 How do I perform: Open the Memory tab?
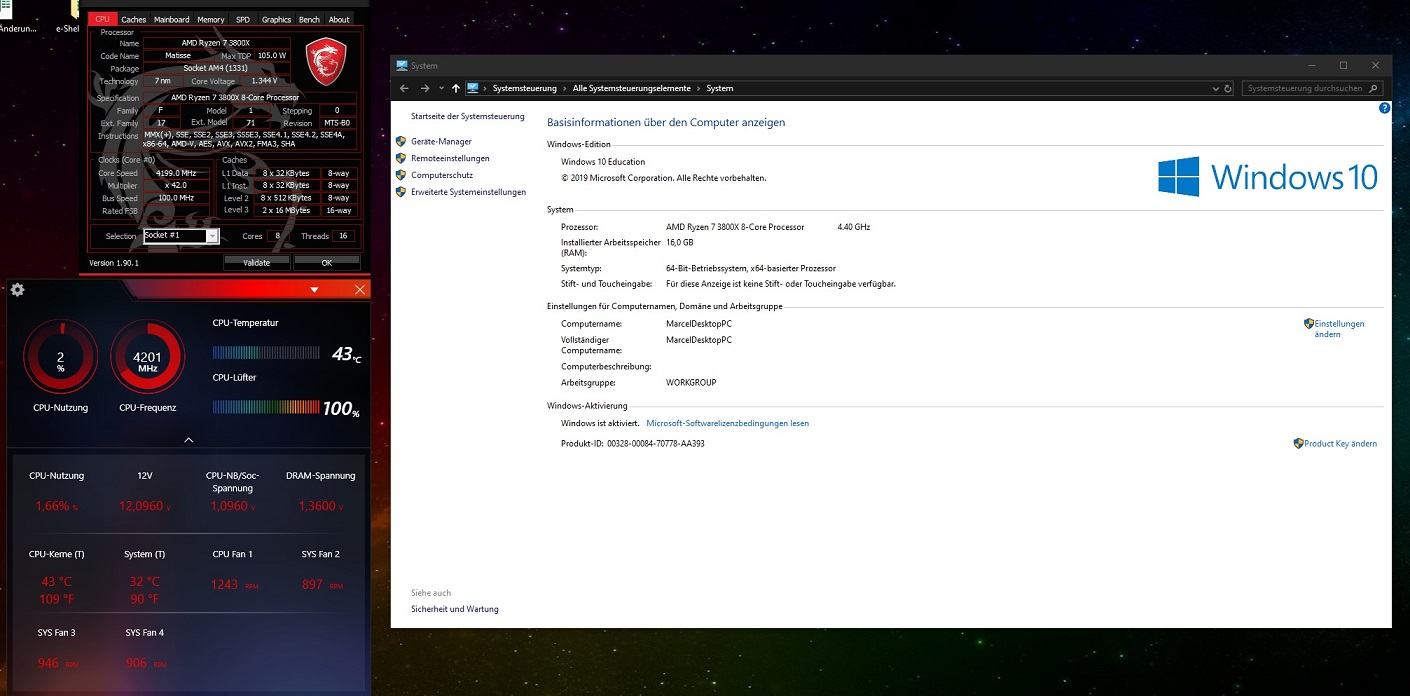211,19
